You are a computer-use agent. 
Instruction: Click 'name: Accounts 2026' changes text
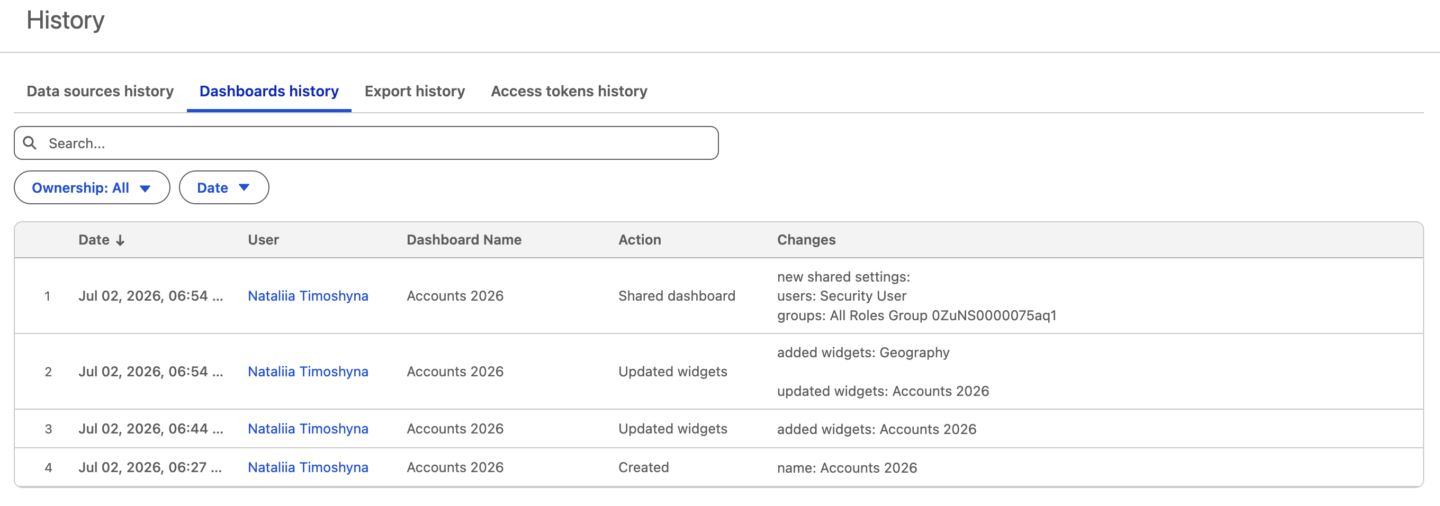[x=847, y=468]
